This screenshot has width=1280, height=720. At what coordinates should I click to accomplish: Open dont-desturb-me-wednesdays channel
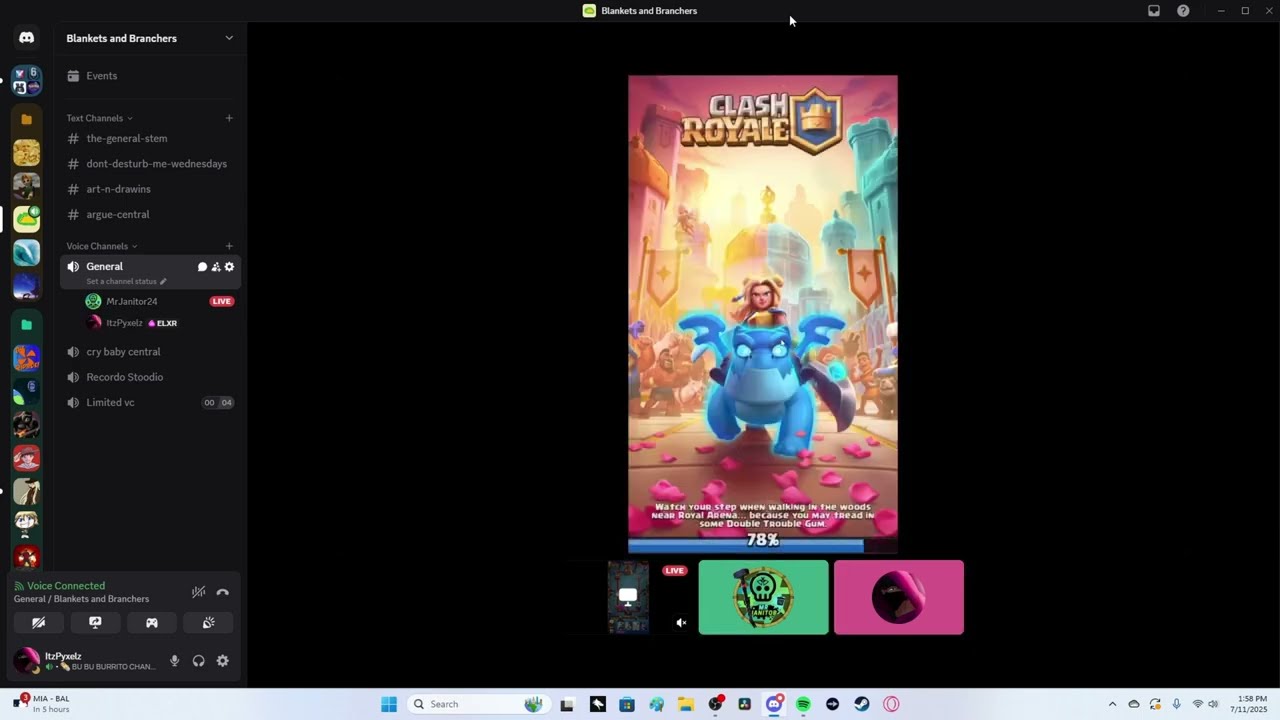point(150,164)
